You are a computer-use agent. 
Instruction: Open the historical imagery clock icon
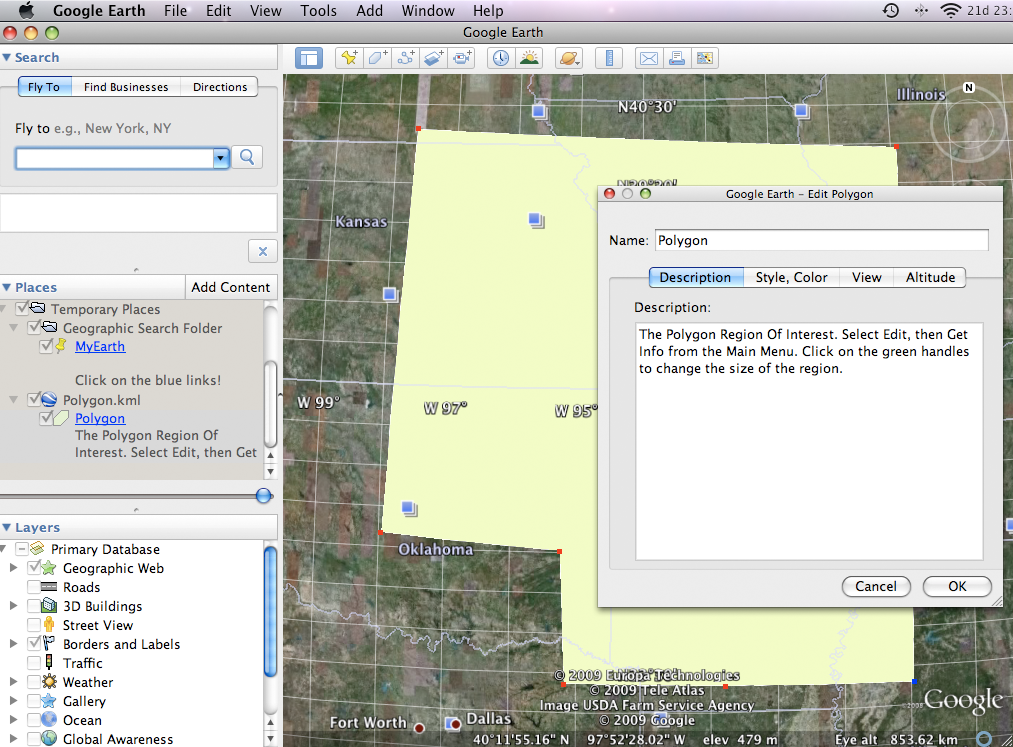[x=501, y=58]
